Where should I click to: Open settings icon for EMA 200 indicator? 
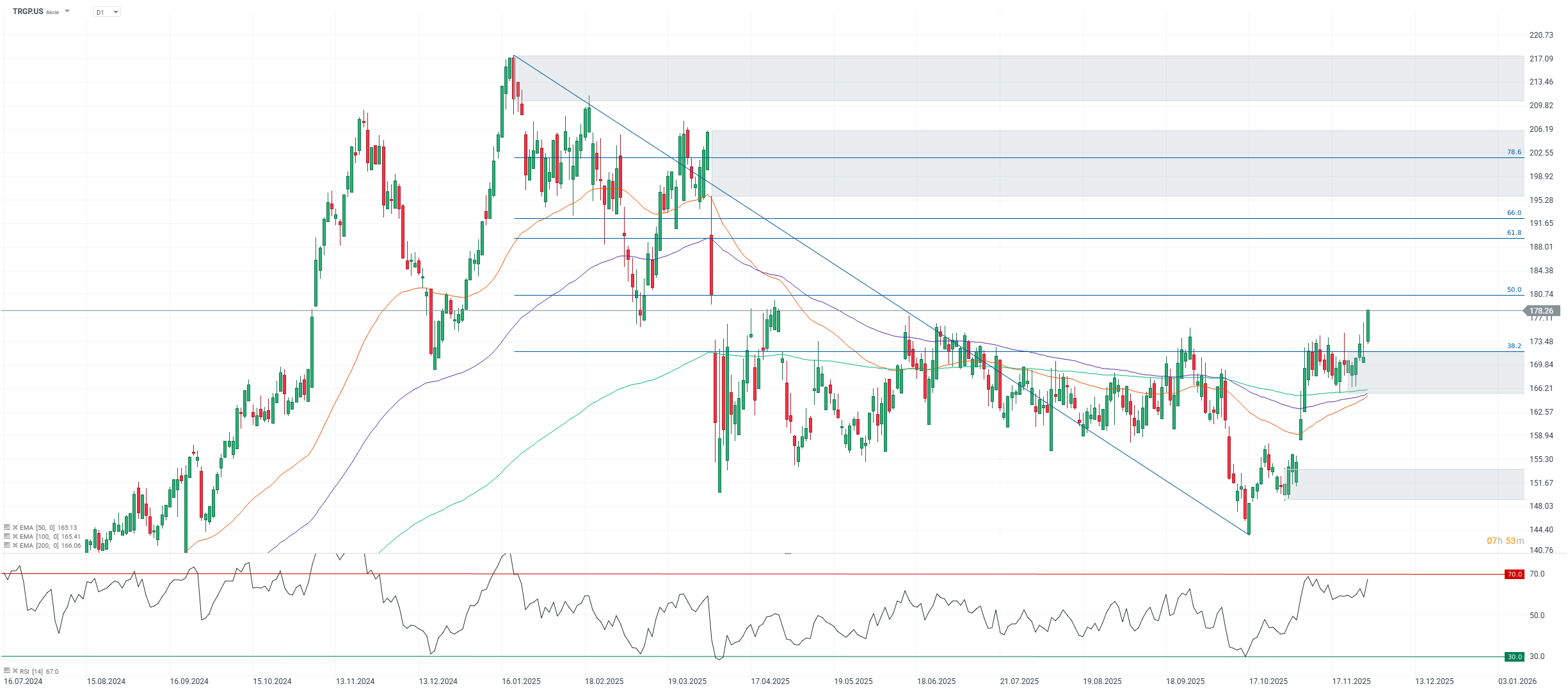pos(7,546)
